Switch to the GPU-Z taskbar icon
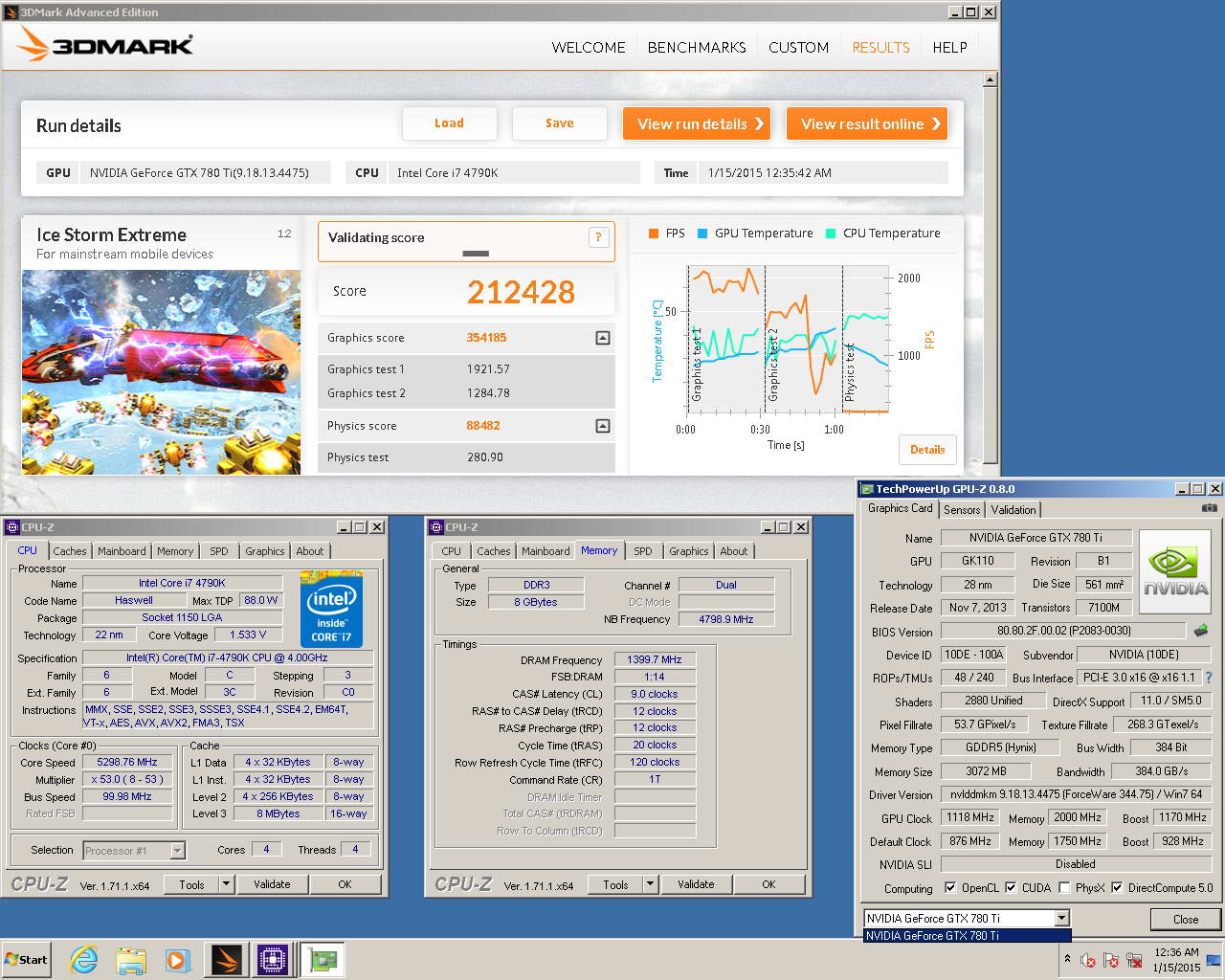This screenshot has width=1225, height=980. point(322,960)
